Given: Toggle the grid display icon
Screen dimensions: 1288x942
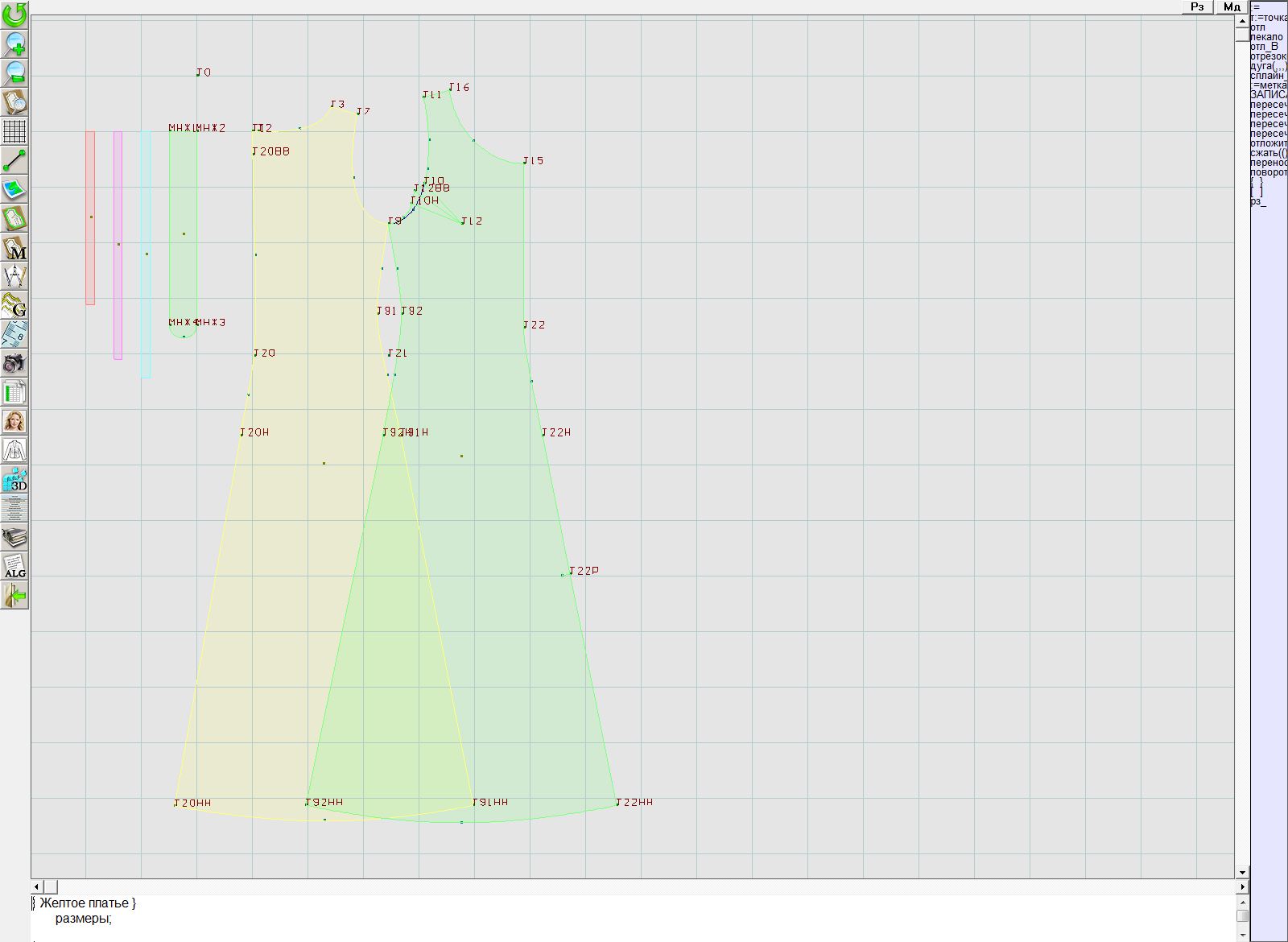Looking at the screenshot, I should click(x=14, y=131).
